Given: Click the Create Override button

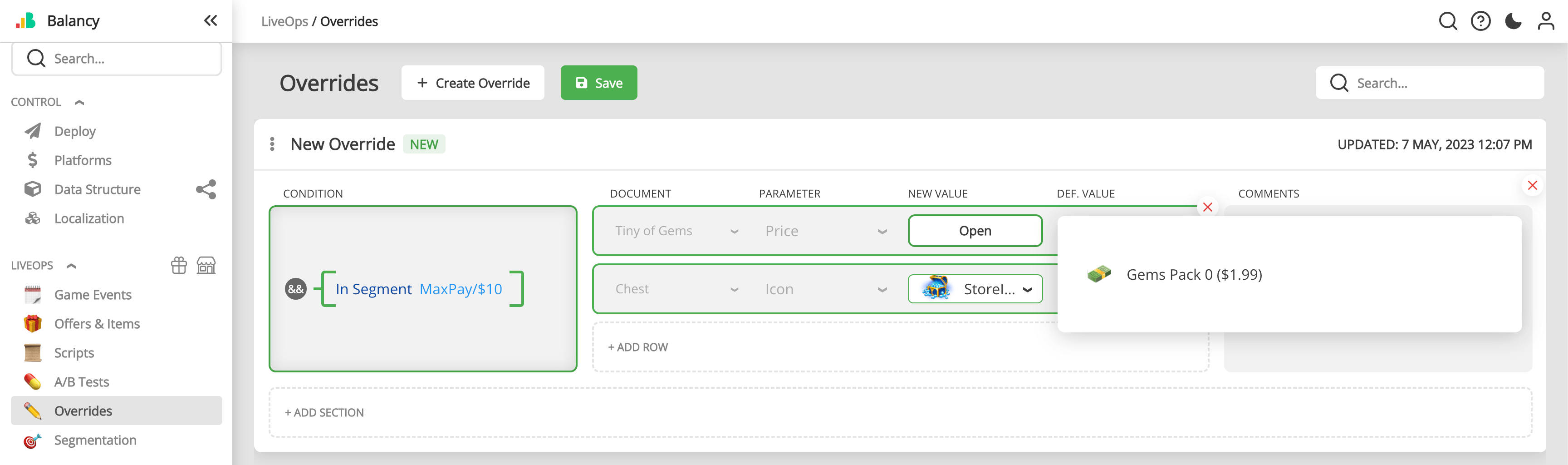Looking at the screenshot, I should coord(472,83).
